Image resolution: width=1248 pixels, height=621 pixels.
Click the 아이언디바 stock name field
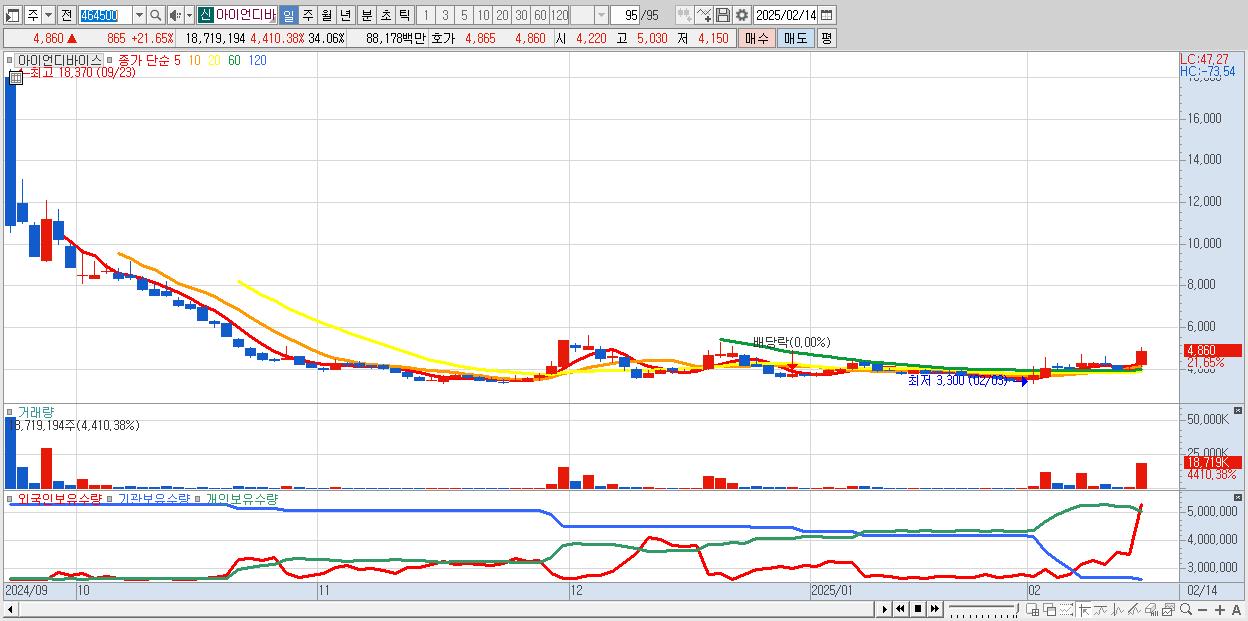point(245,15)
